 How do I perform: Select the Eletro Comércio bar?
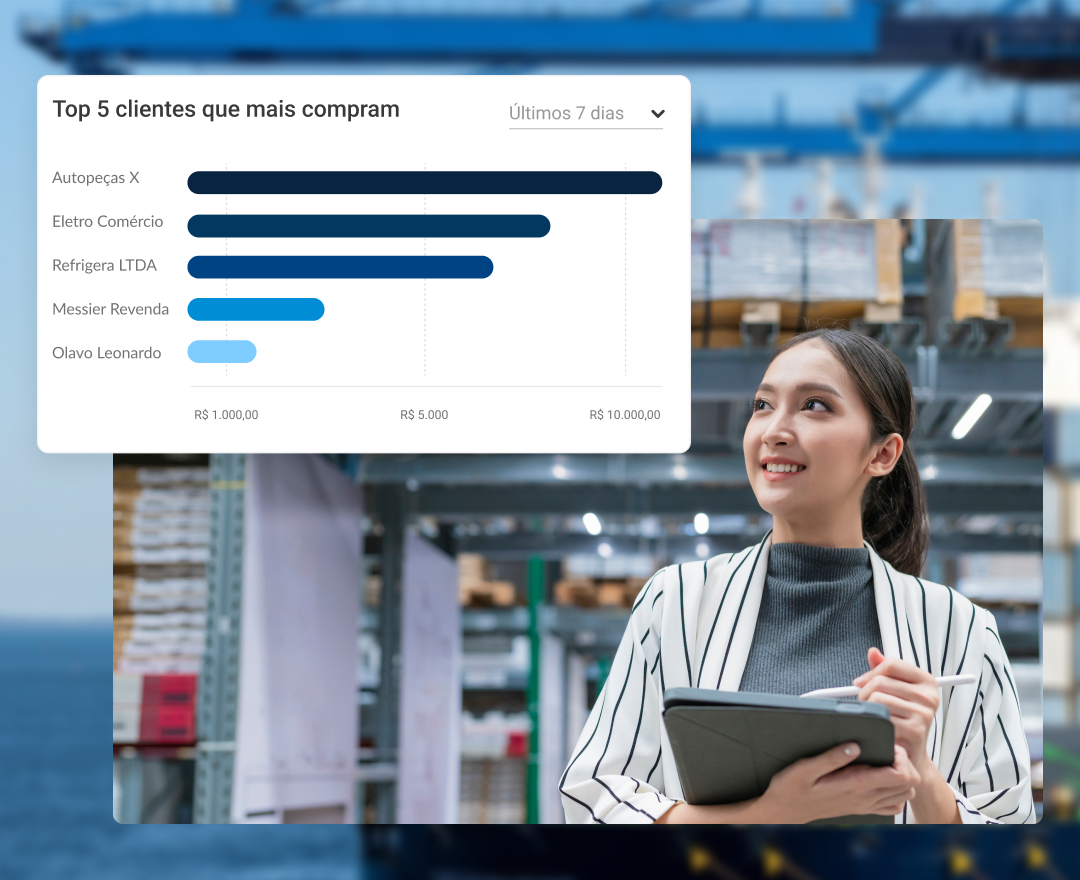tap(368, 226)
